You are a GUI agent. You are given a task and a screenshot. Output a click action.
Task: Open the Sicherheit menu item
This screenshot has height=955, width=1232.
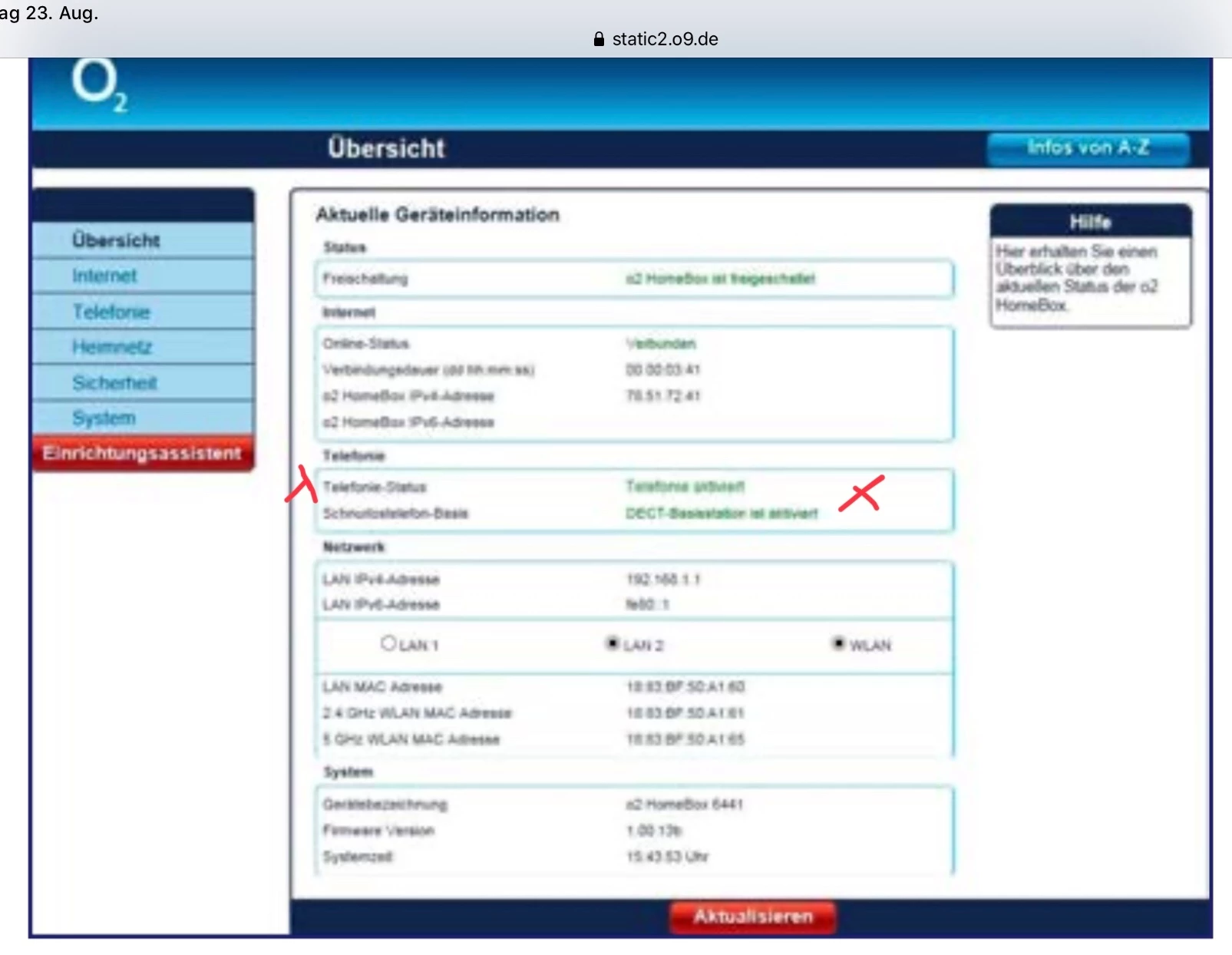coord(143,382)
